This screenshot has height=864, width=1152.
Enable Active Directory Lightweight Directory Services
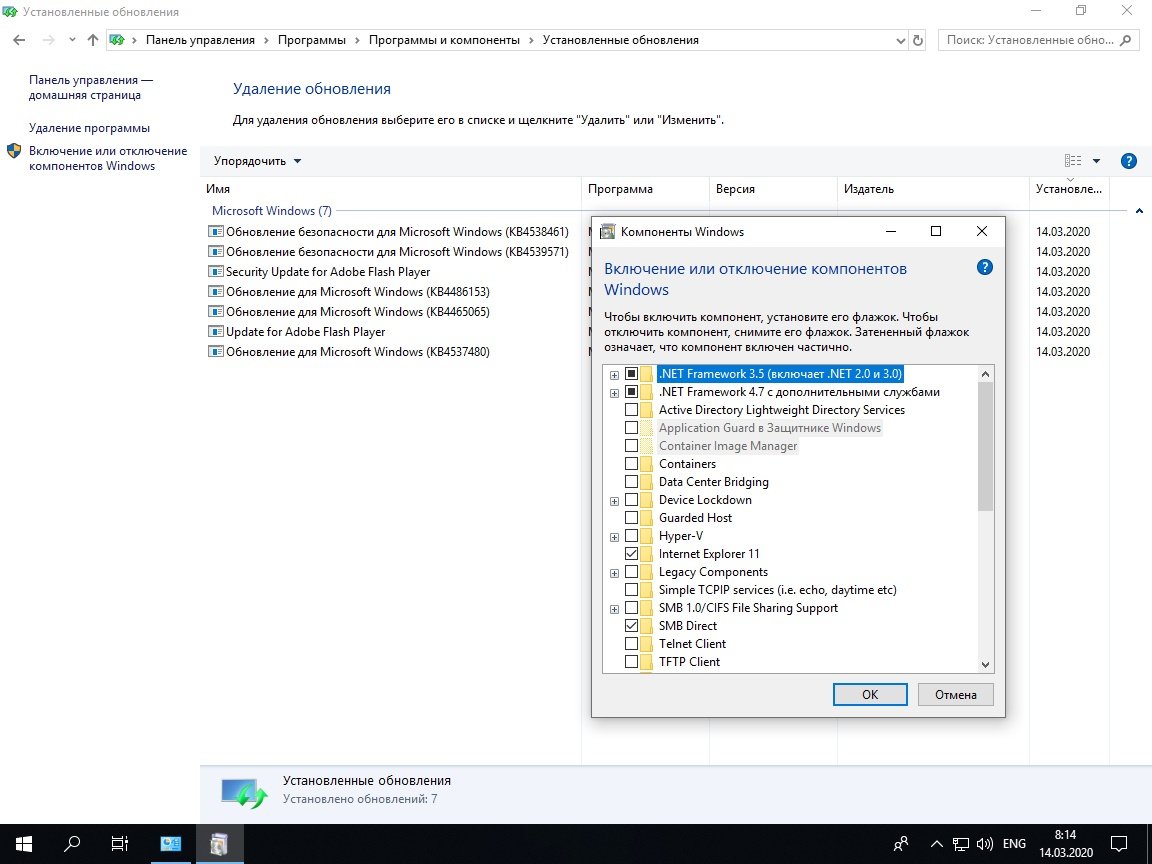[x=631, y=410]
